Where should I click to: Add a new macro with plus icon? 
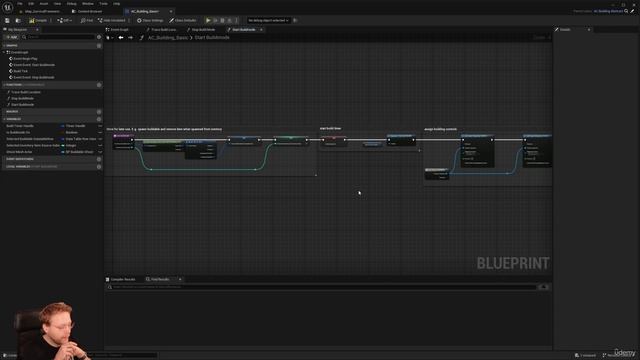click(99, 111)
